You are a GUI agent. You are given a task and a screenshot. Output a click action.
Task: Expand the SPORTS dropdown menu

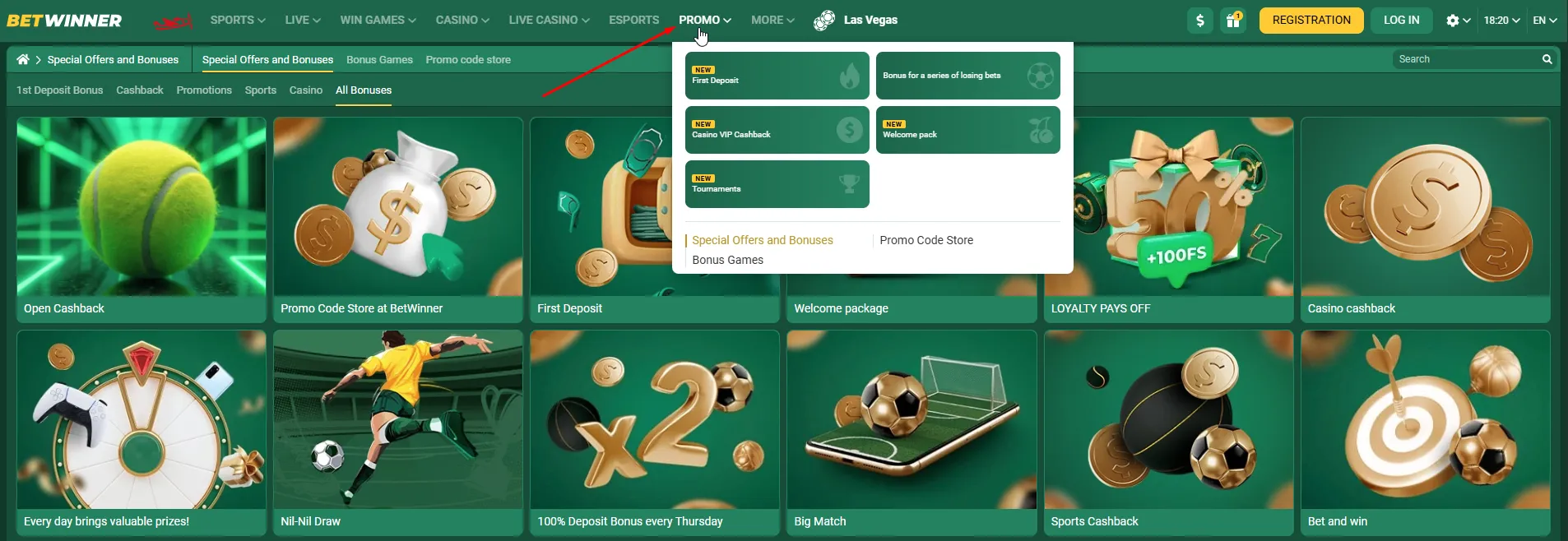coord(238,20)
